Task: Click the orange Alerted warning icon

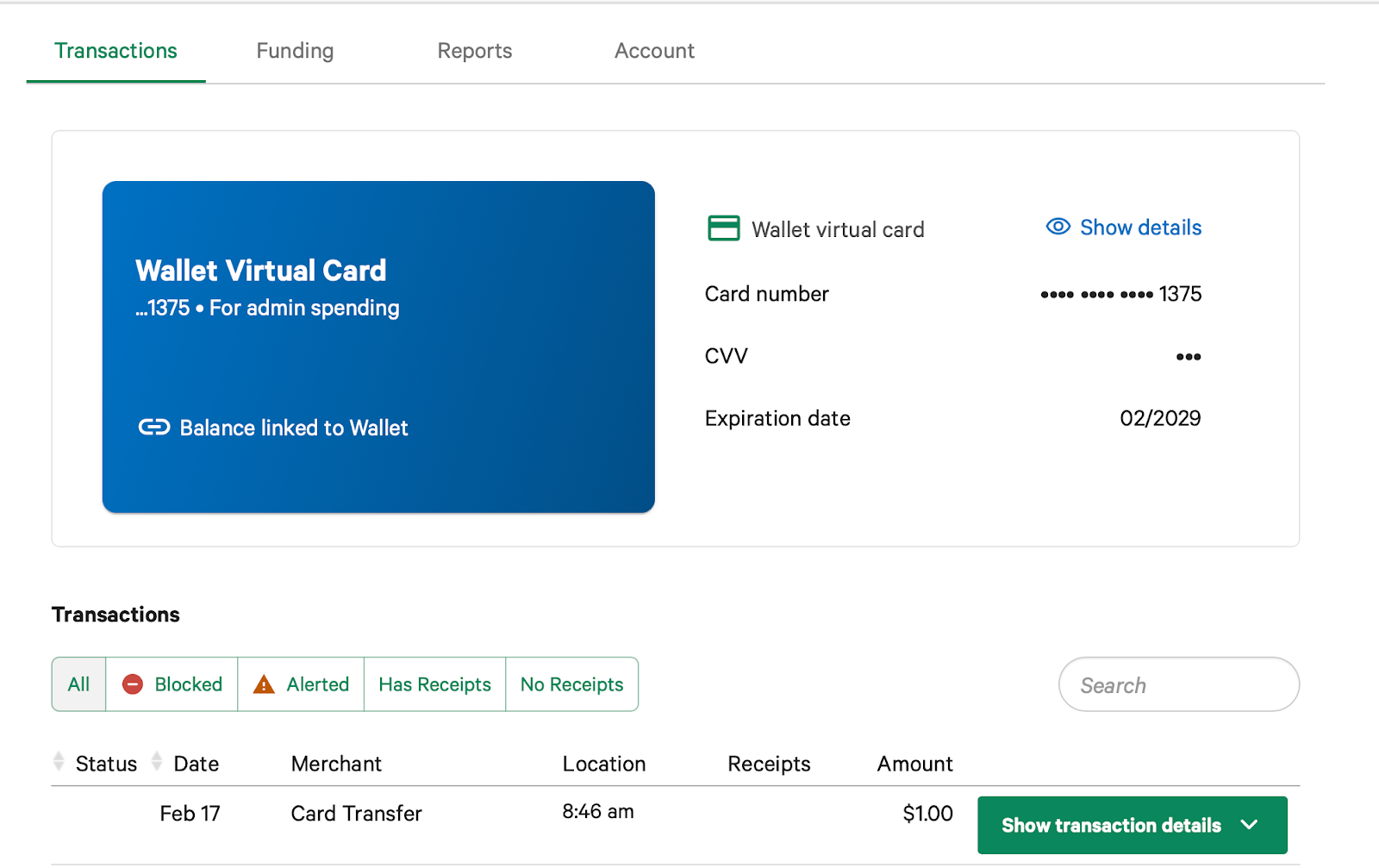Action: point(264,684)
